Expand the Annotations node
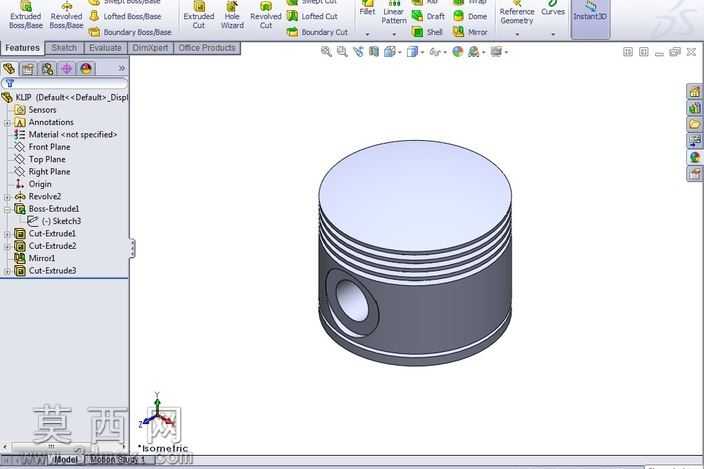This screenshot has width=704, height=469. pyautogui.click(x=7, y=123)
